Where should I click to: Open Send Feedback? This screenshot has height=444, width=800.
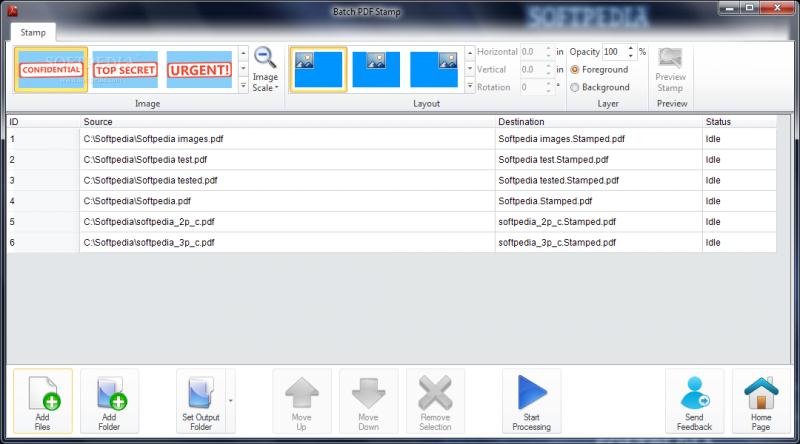694,401
